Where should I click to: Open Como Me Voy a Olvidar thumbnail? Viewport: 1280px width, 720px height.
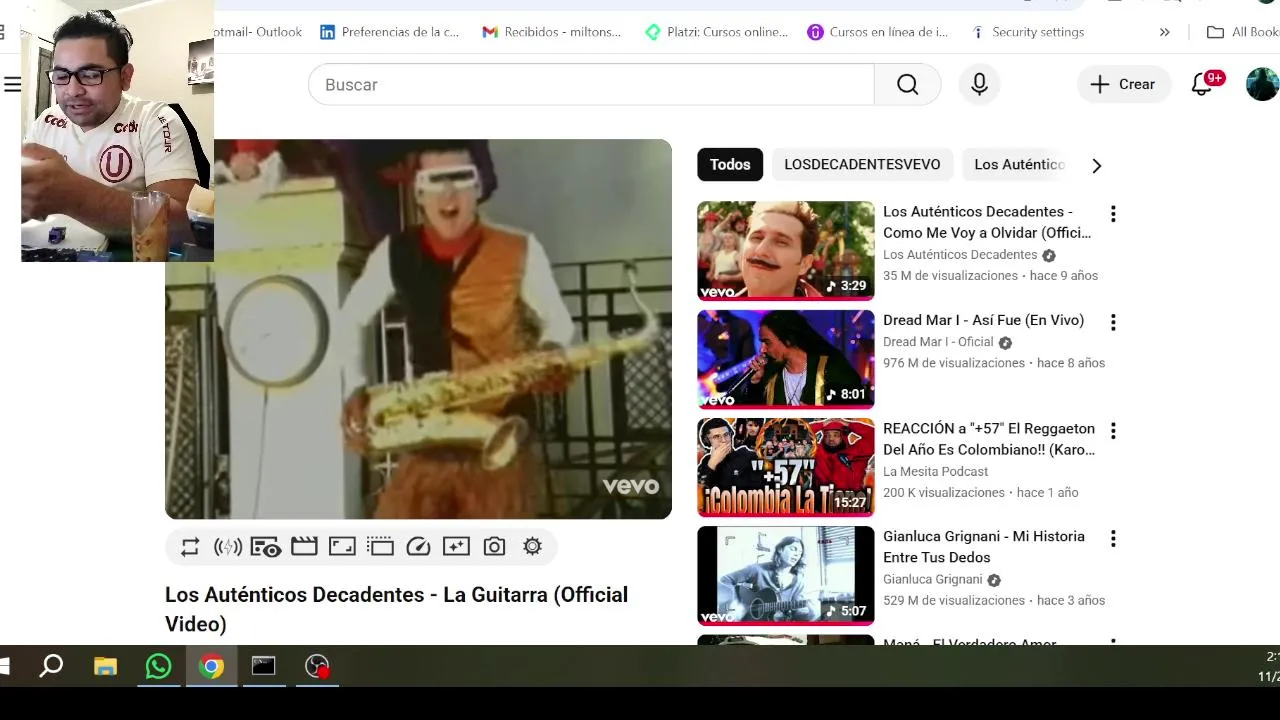tap(785, 251)
